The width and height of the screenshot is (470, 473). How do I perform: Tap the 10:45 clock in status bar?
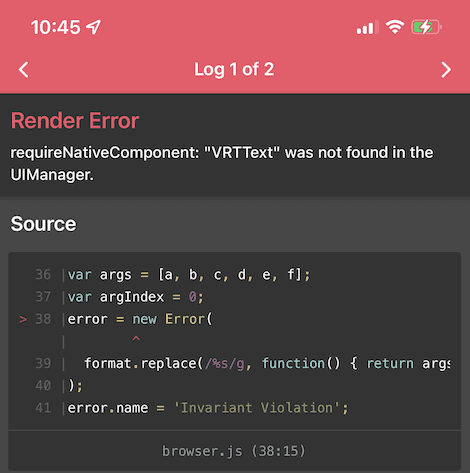pos(56,27)
